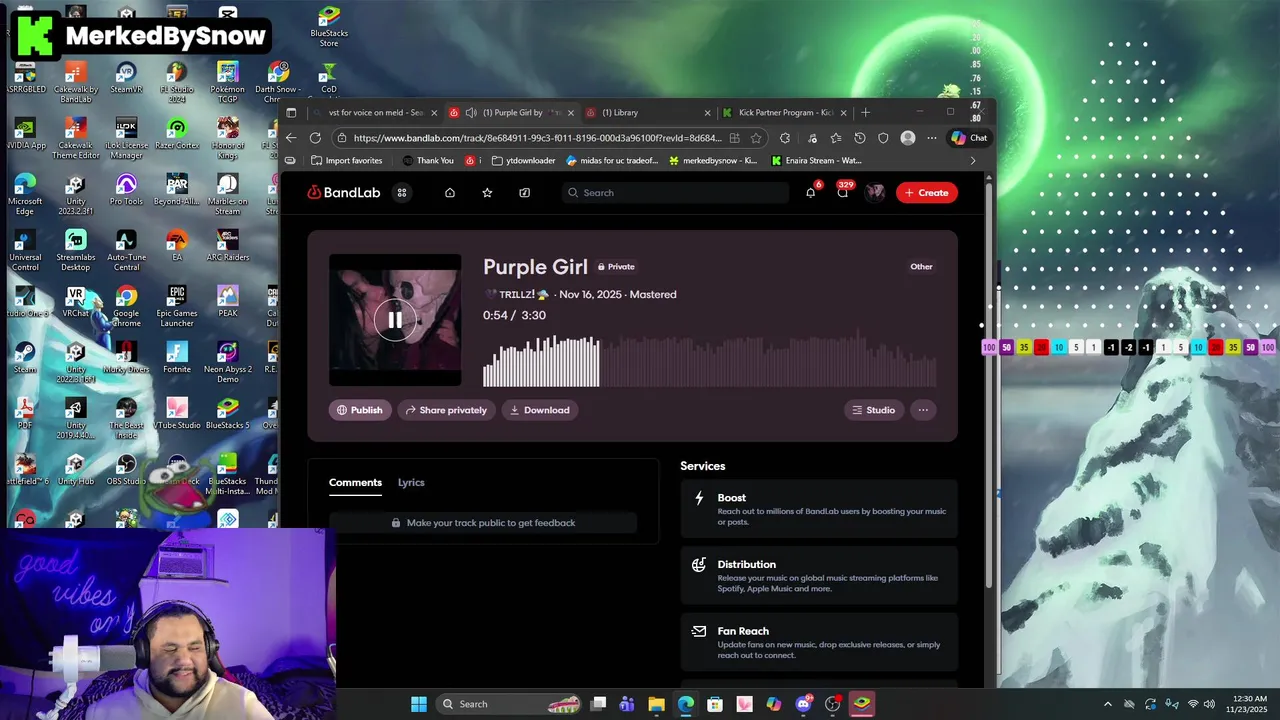Open browser extensions puzzle icon
1280x720 pixels.
[785, 138]
